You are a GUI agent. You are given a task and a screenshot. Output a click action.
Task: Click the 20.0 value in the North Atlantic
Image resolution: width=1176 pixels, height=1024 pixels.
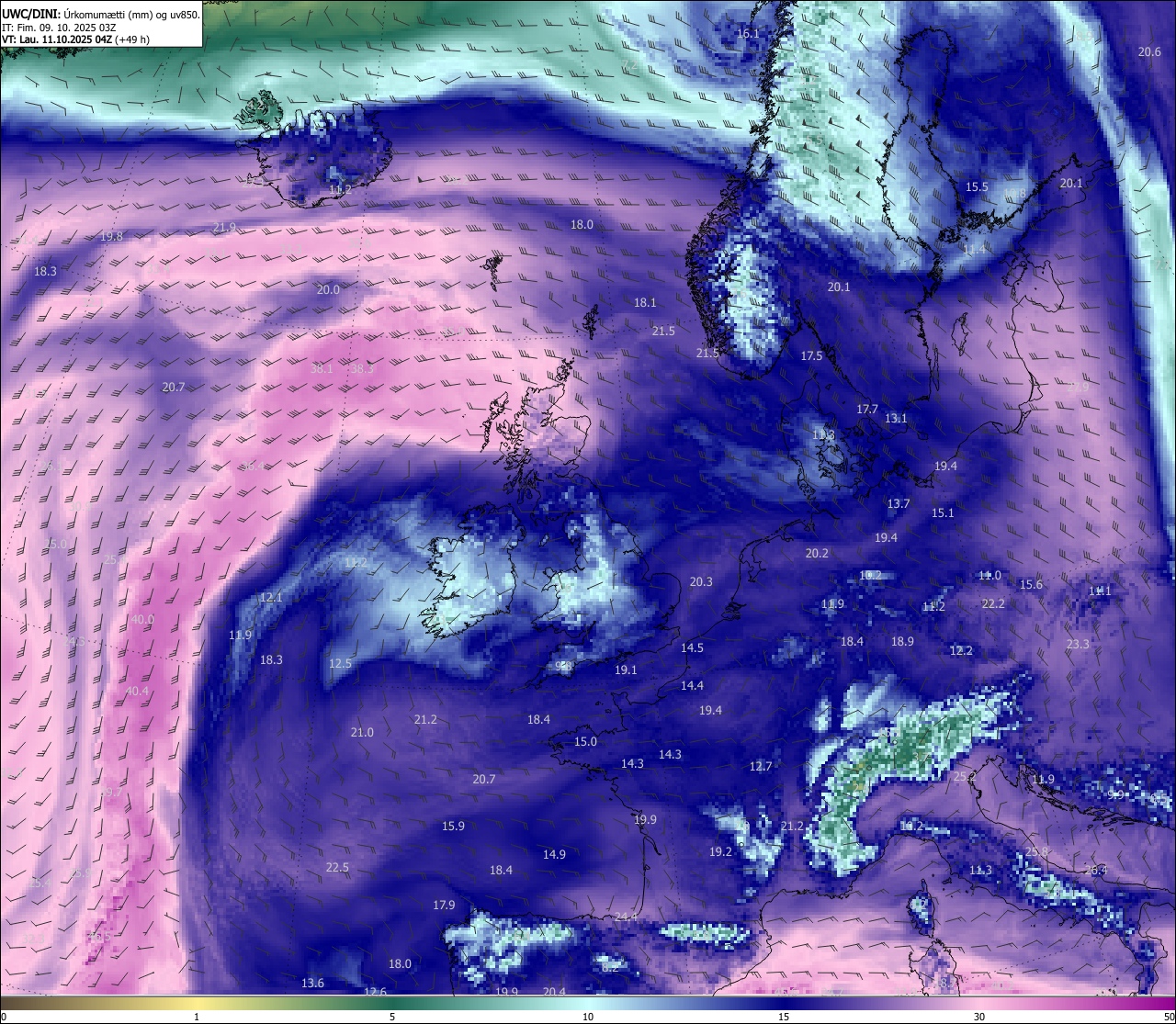328,290
